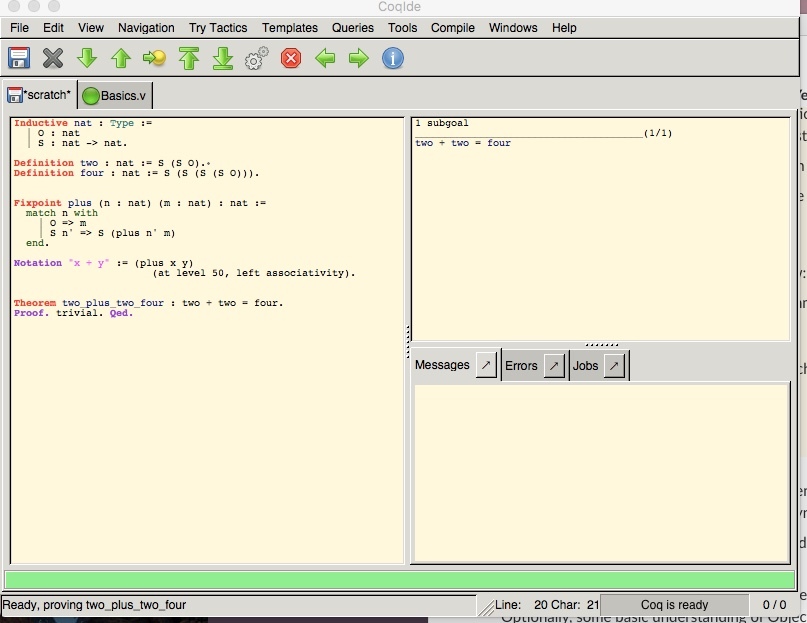
Task: Open the File menu
Action: coord(20,28)
